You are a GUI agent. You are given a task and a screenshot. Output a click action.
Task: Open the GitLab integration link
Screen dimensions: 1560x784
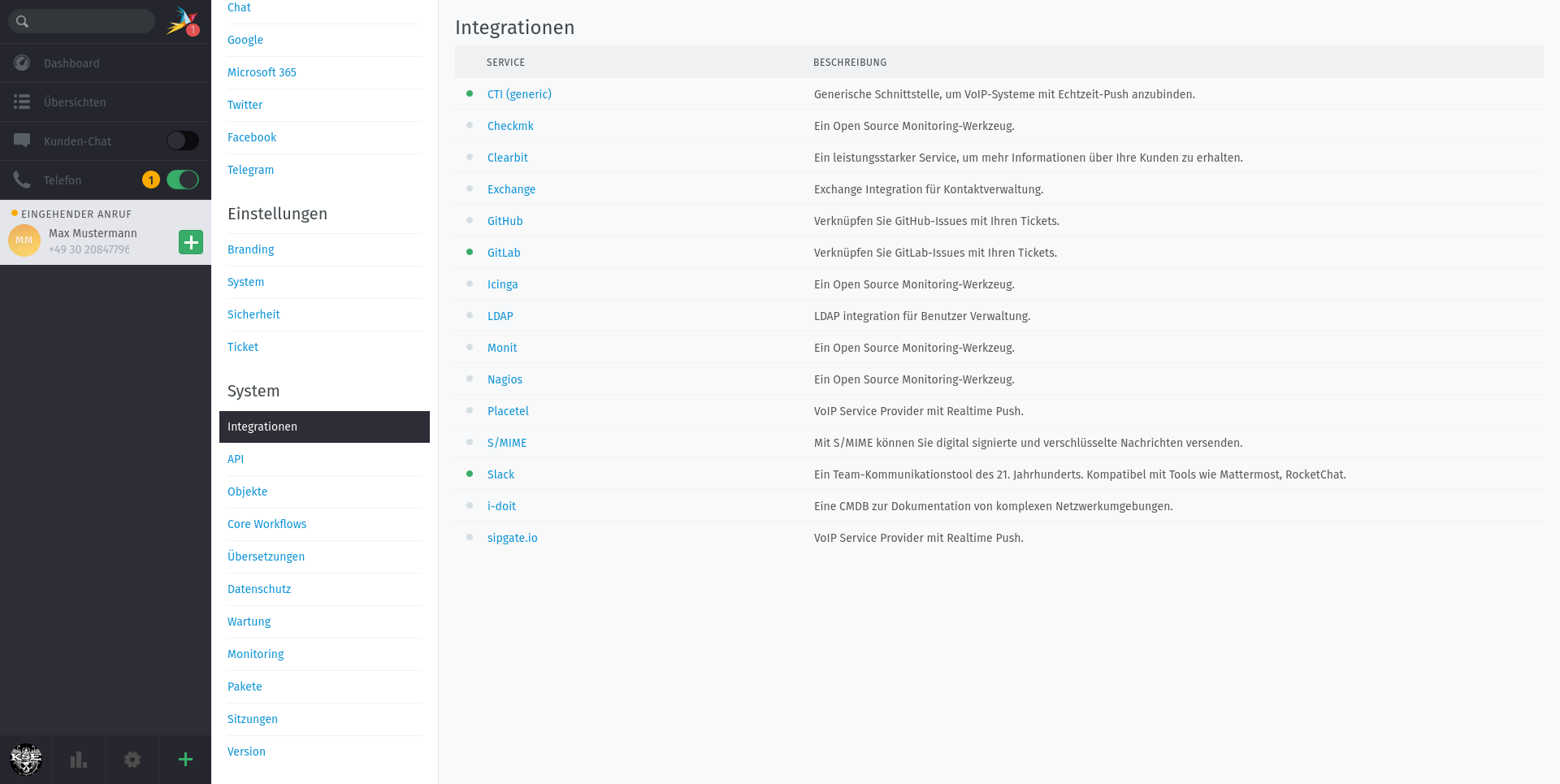(504, 253)
